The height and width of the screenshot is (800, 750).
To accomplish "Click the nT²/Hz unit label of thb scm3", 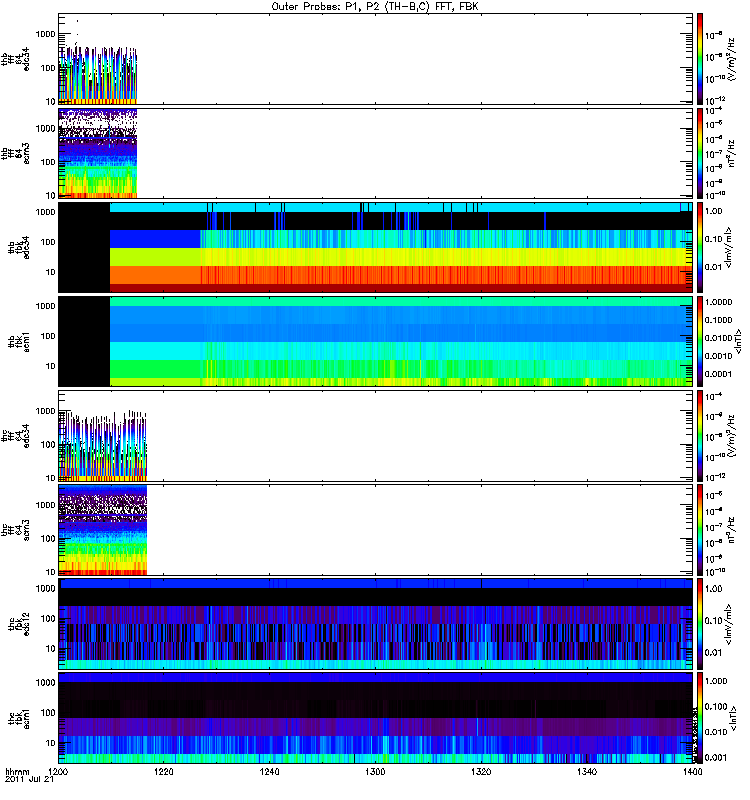I will pyautogui.click(x=731, y=153).
